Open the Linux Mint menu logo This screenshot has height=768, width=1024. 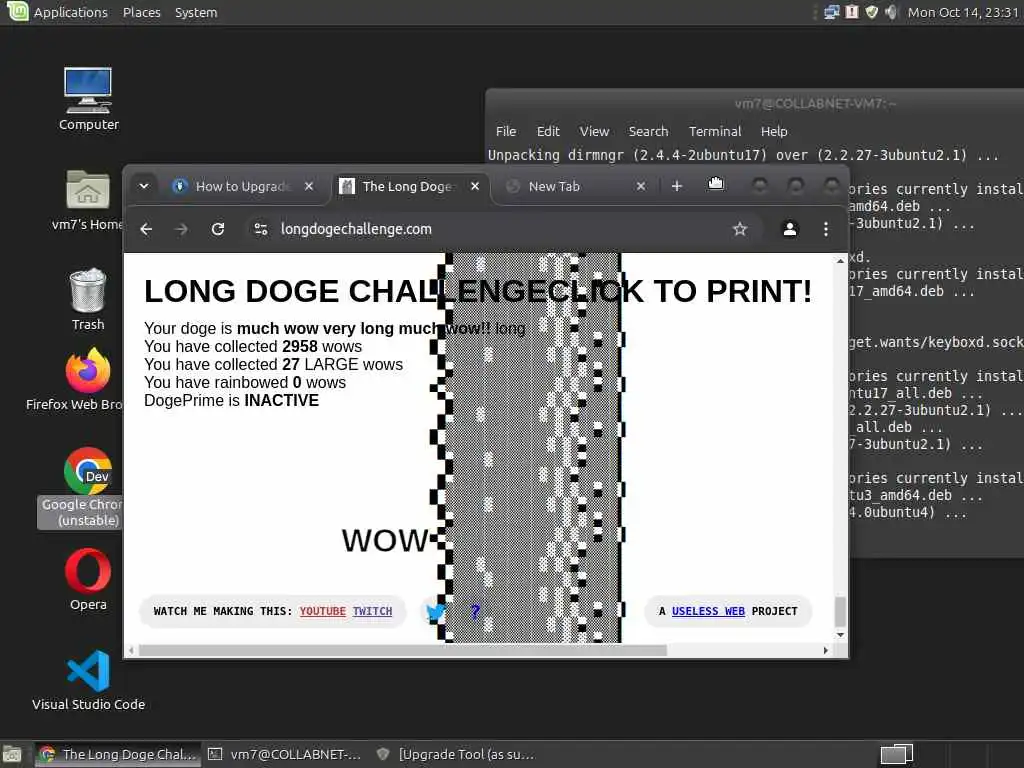tap(17, 11)
